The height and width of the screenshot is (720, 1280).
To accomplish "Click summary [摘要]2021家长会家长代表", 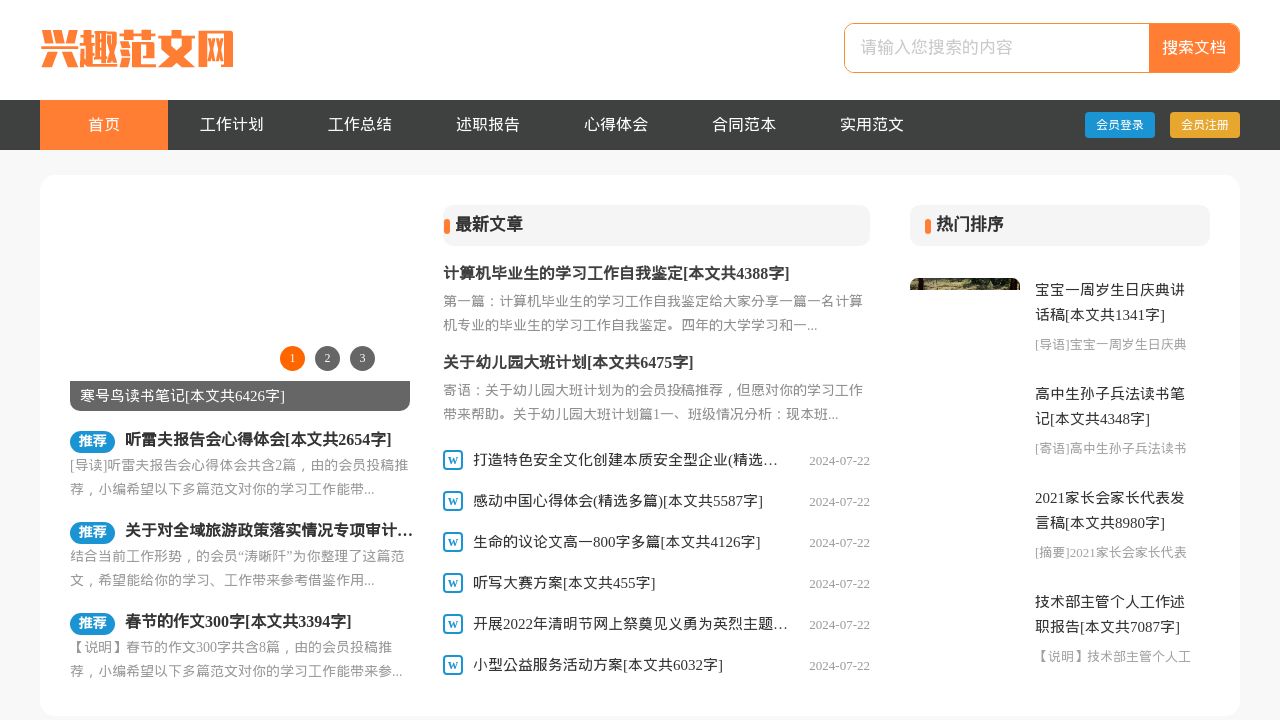I will [1111, 552].
